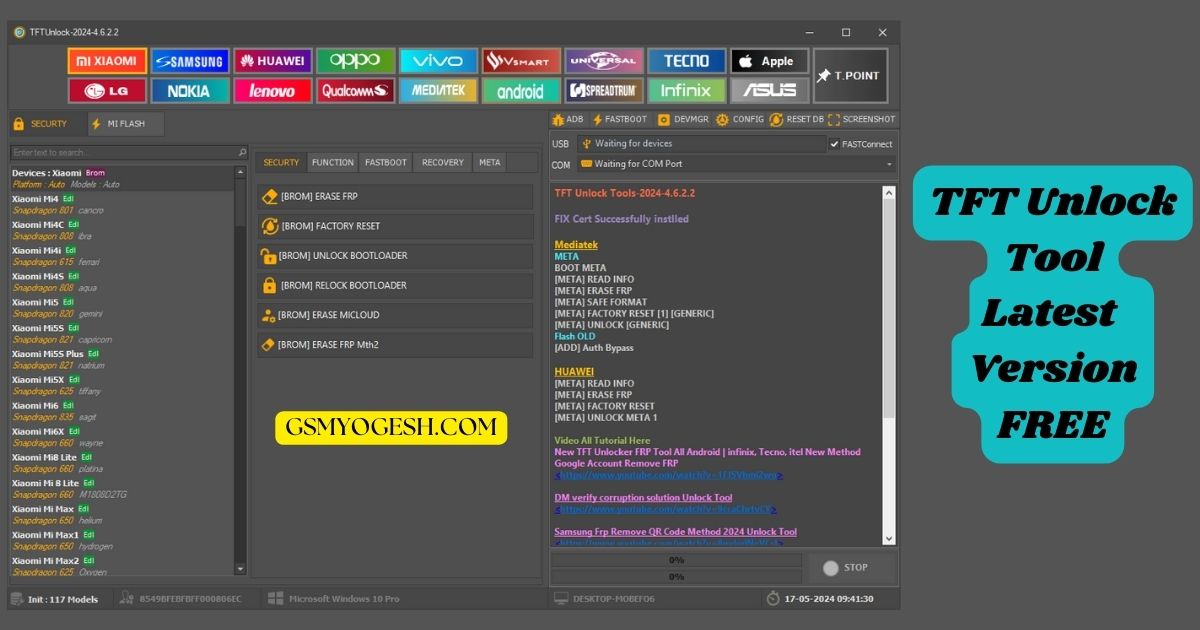
Task: Select Xiaomi Mi Max helium device
Action: click(121, 515)
